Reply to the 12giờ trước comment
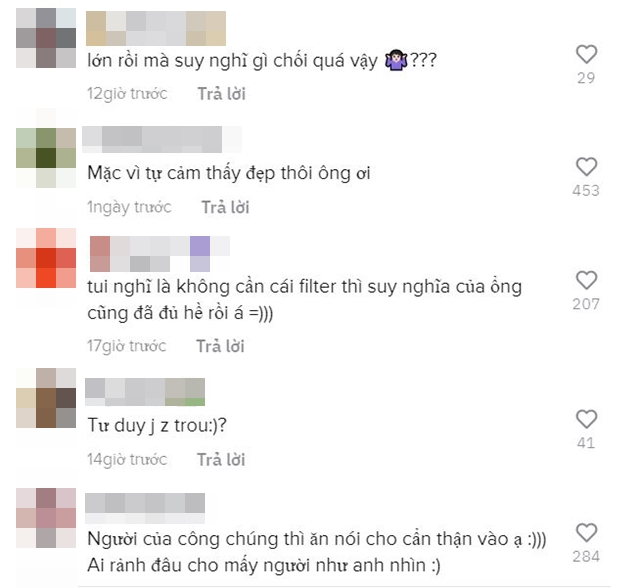Screen dimensions: 640x588 click(x=221, y=94)
